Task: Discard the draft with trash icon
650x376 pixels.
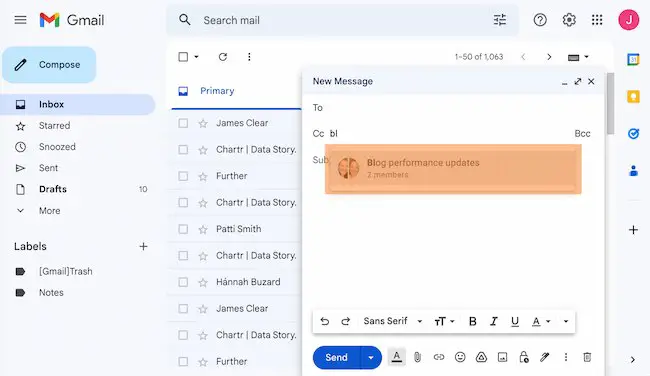Action: pos(587,357)
